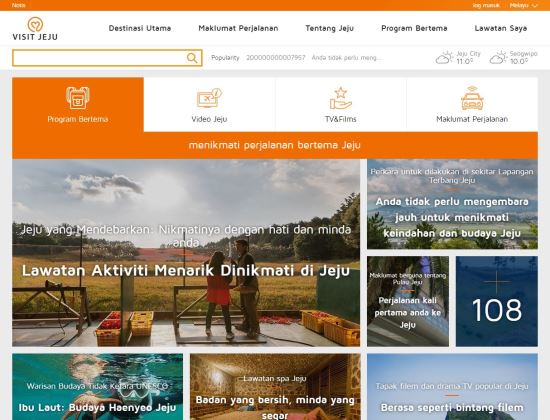This screenshot has height=420, width=550.
Task: Click the Jeju City weather icon
Action: 444,58
